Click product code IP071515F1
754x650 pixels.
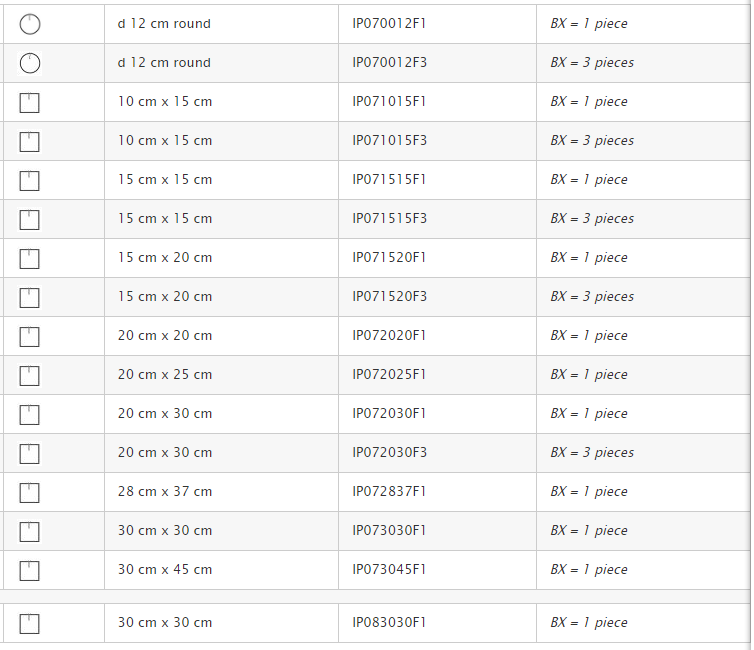tap(390, 180)
